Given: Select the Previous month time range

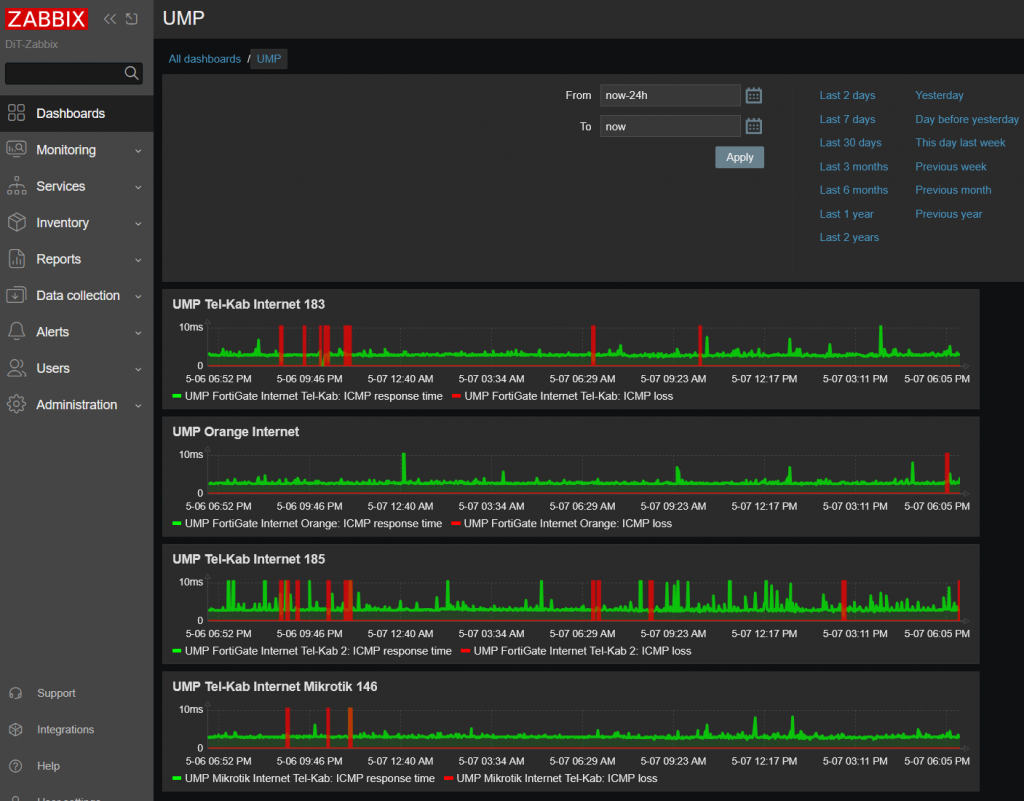Looking at the screenshot, I should (953, 190).
